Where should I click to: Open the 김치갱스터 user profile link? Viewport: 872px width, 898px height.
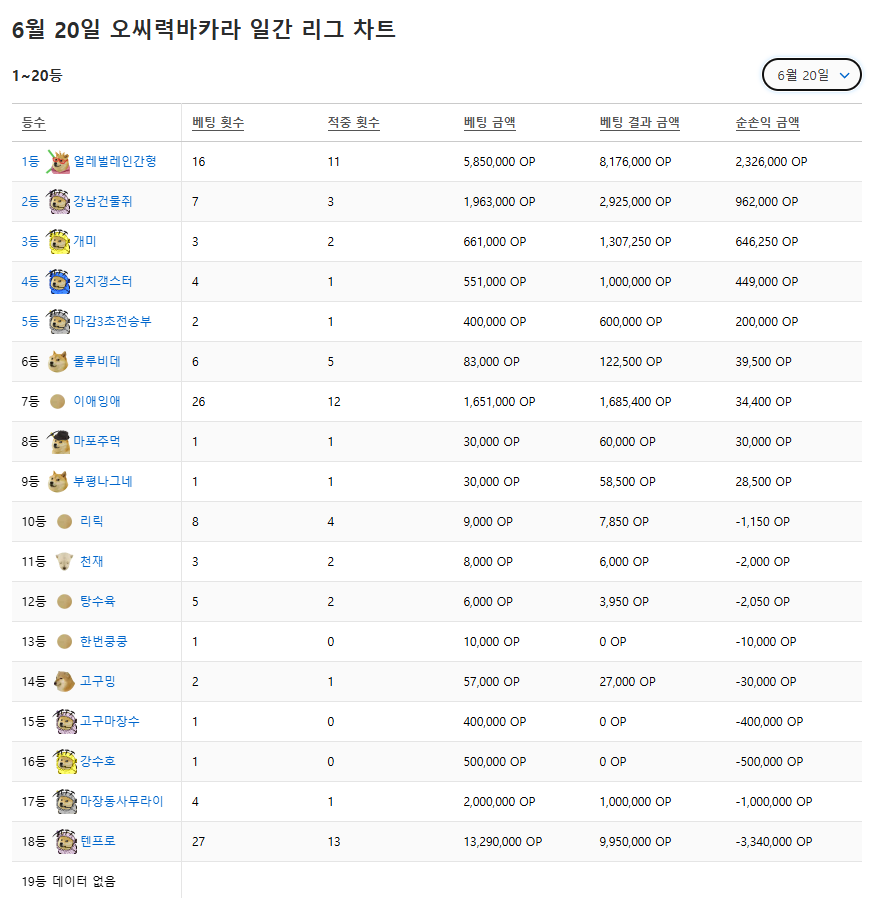[103, 281]
